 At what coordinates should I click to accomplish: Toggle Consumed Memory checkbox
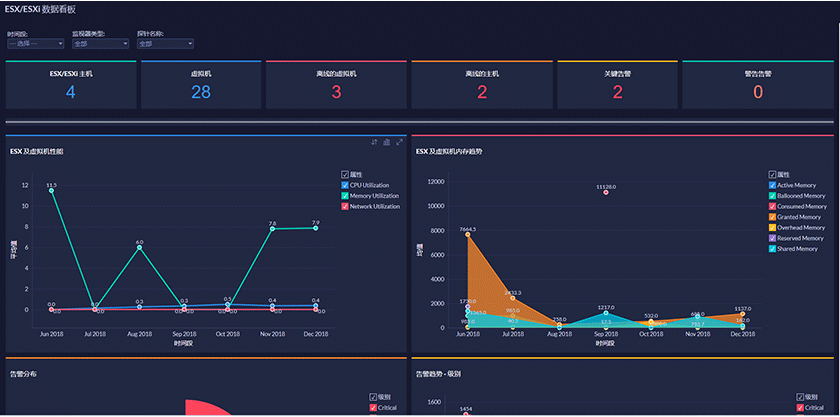pyautogui.click(x=772, y=206)
